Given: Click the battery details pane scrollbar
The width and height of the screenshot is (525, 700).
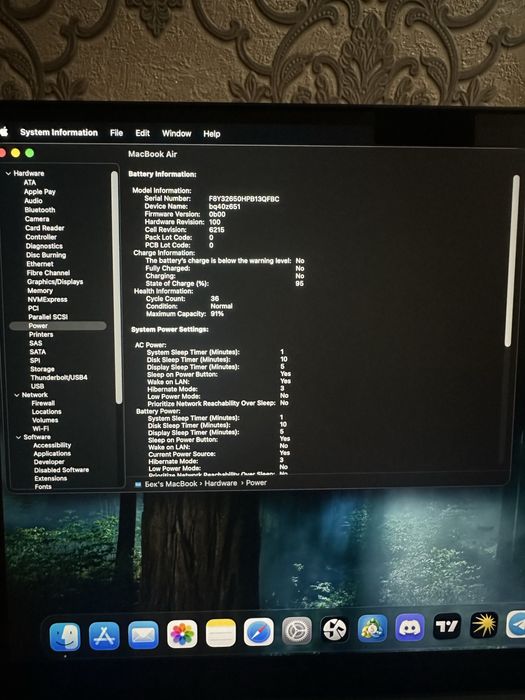Looking at the screenshot, I should click(x=512, y=261).
